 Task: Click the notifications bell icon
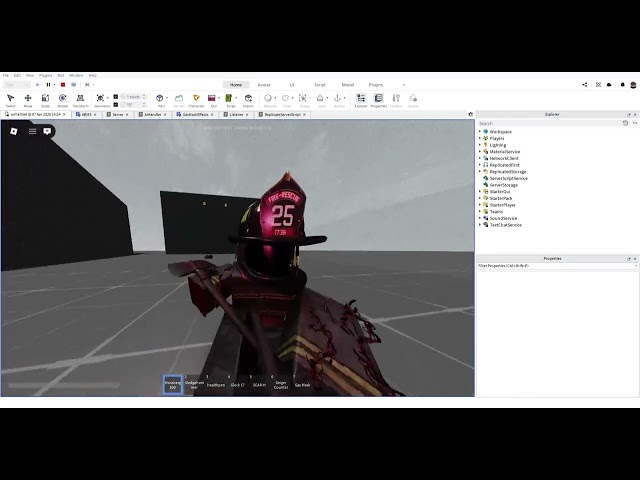[x=622, y=85]
